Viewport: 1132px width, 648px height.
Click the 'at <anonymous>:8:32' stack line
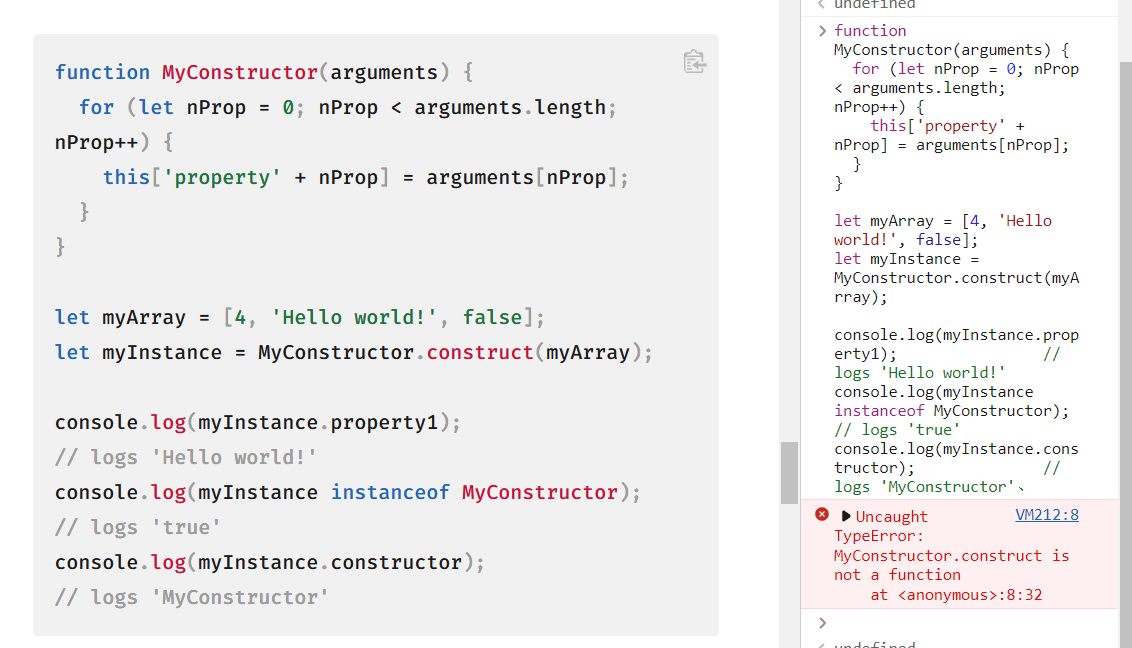pyautogui.click(x=956, y=595)
